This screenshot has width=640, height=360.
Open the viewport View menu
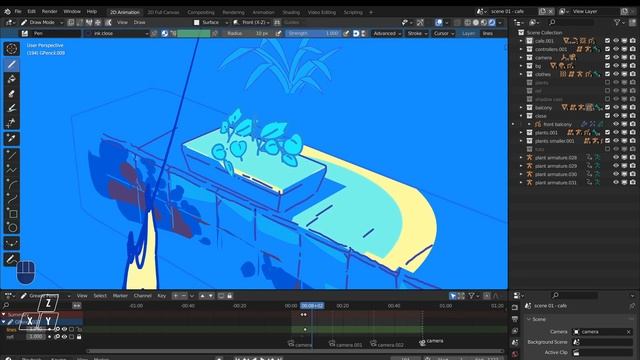point(122,22)
